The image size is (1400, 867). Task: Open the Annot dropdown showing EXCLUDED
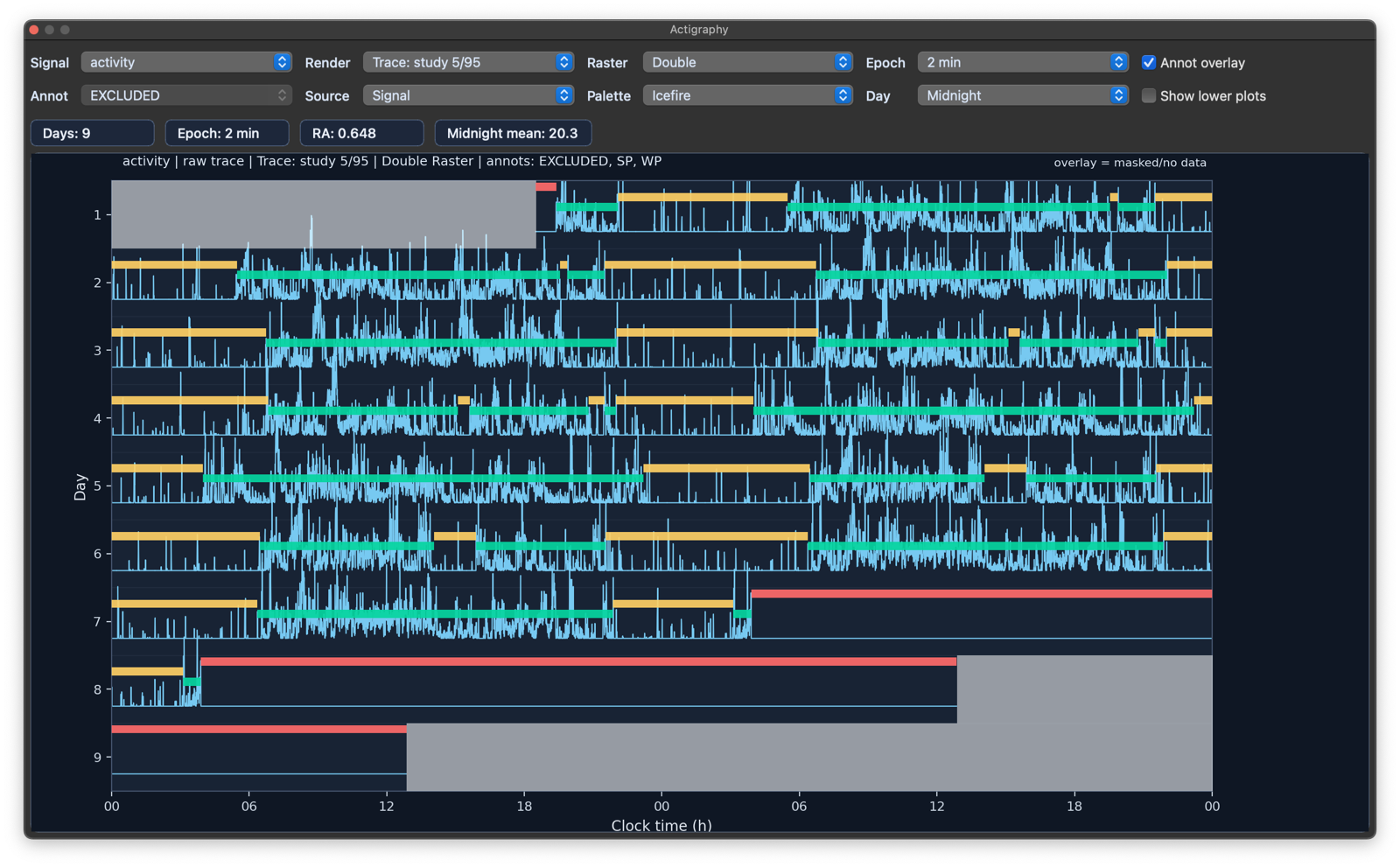tap(185, 95)
